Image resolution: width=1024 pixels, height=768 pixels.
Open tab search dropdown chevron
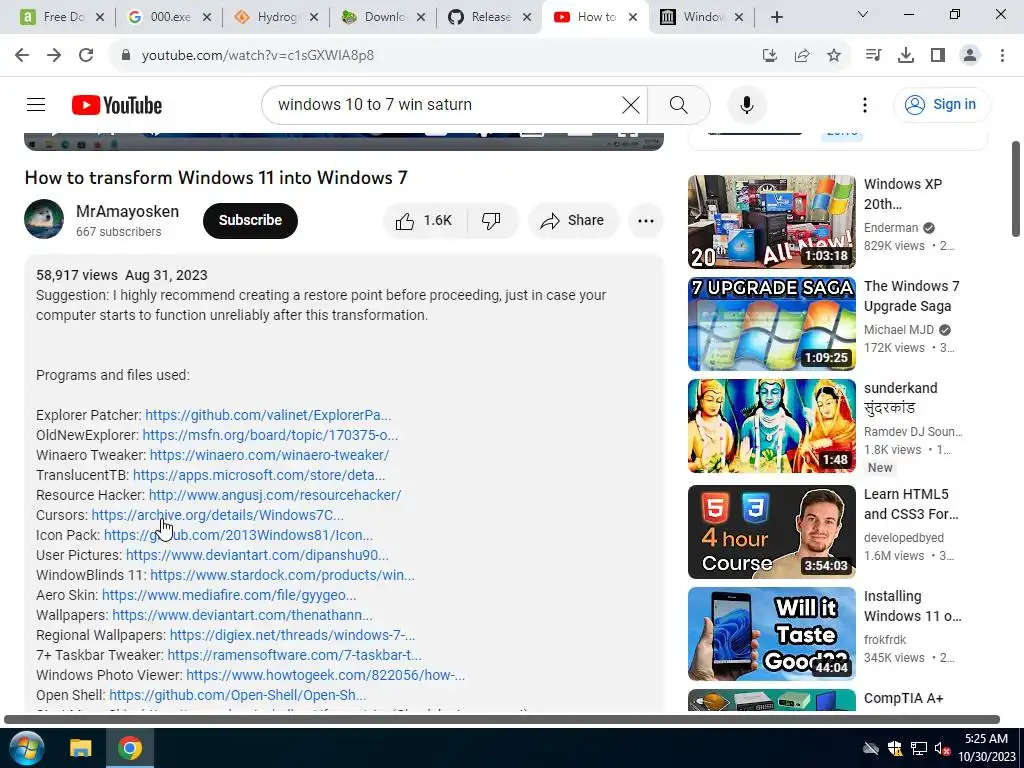point(863,14)
